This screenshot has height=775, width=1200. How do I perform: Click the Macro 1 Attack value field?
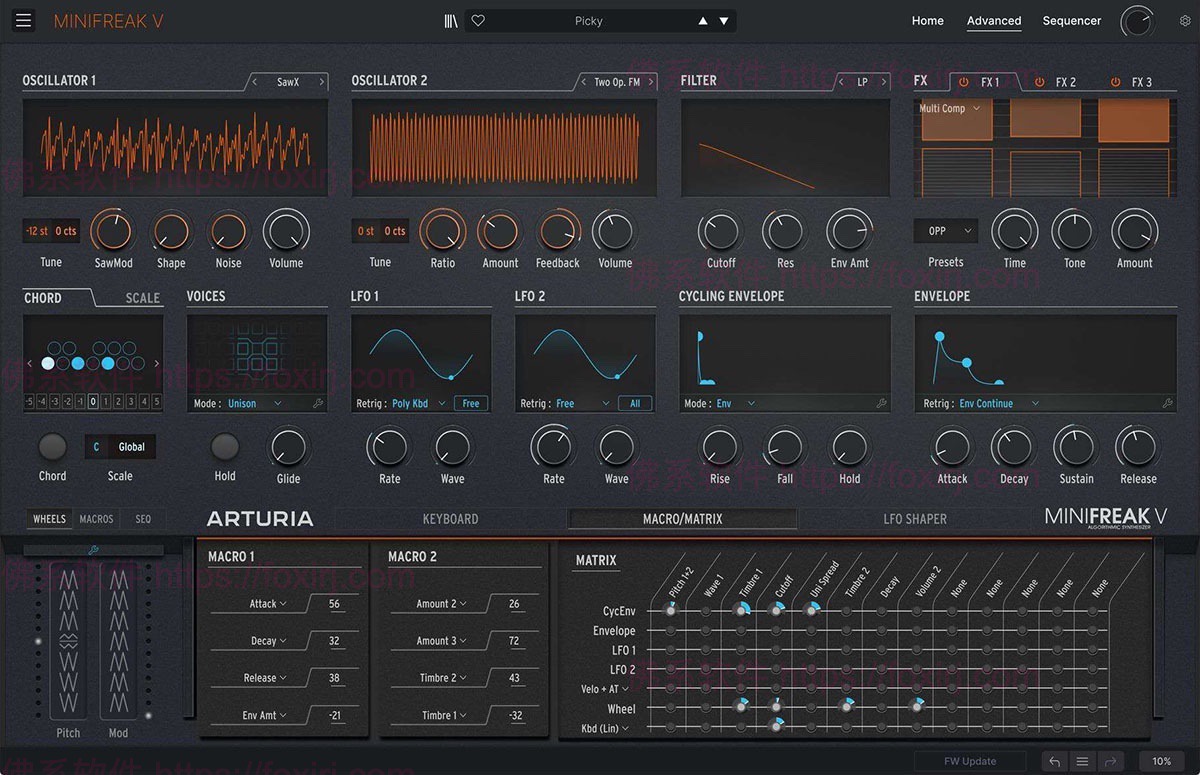[333, 603]
